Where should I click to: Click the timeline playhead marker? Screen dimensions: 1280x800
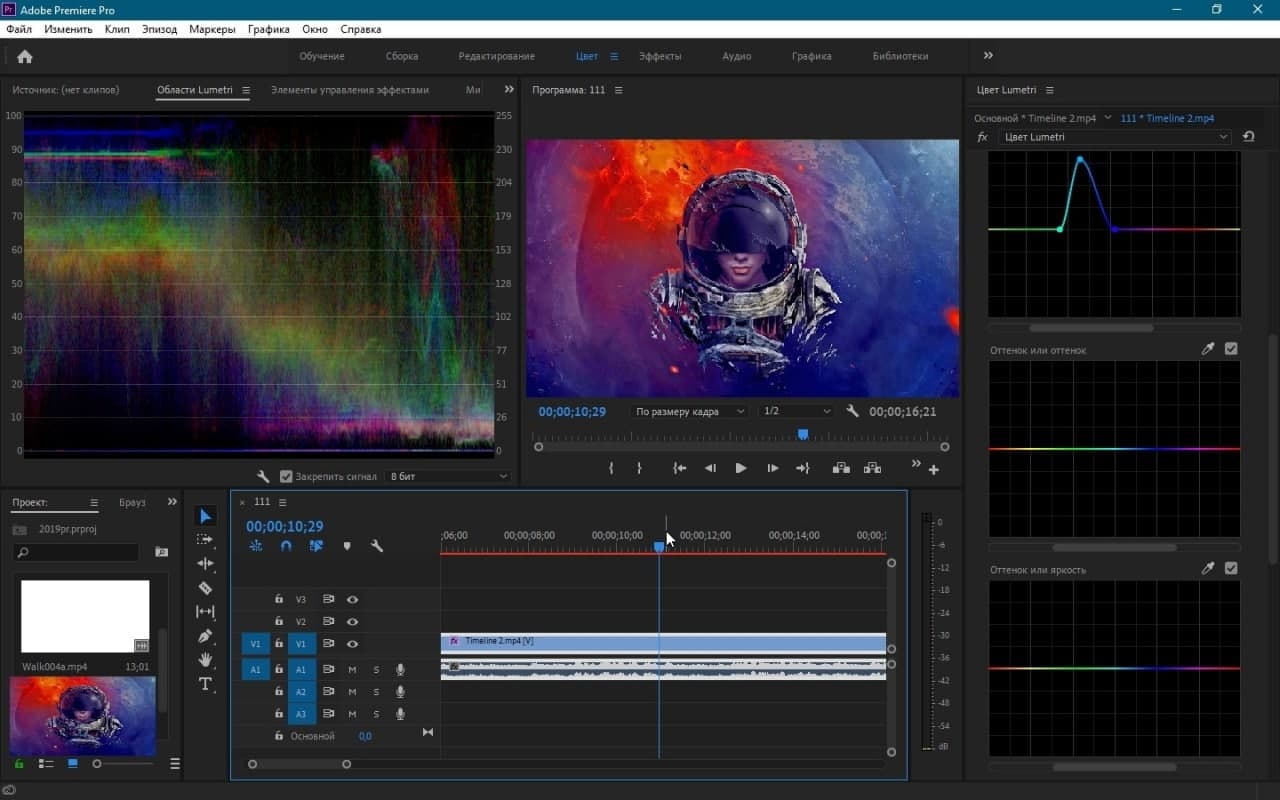659,546
